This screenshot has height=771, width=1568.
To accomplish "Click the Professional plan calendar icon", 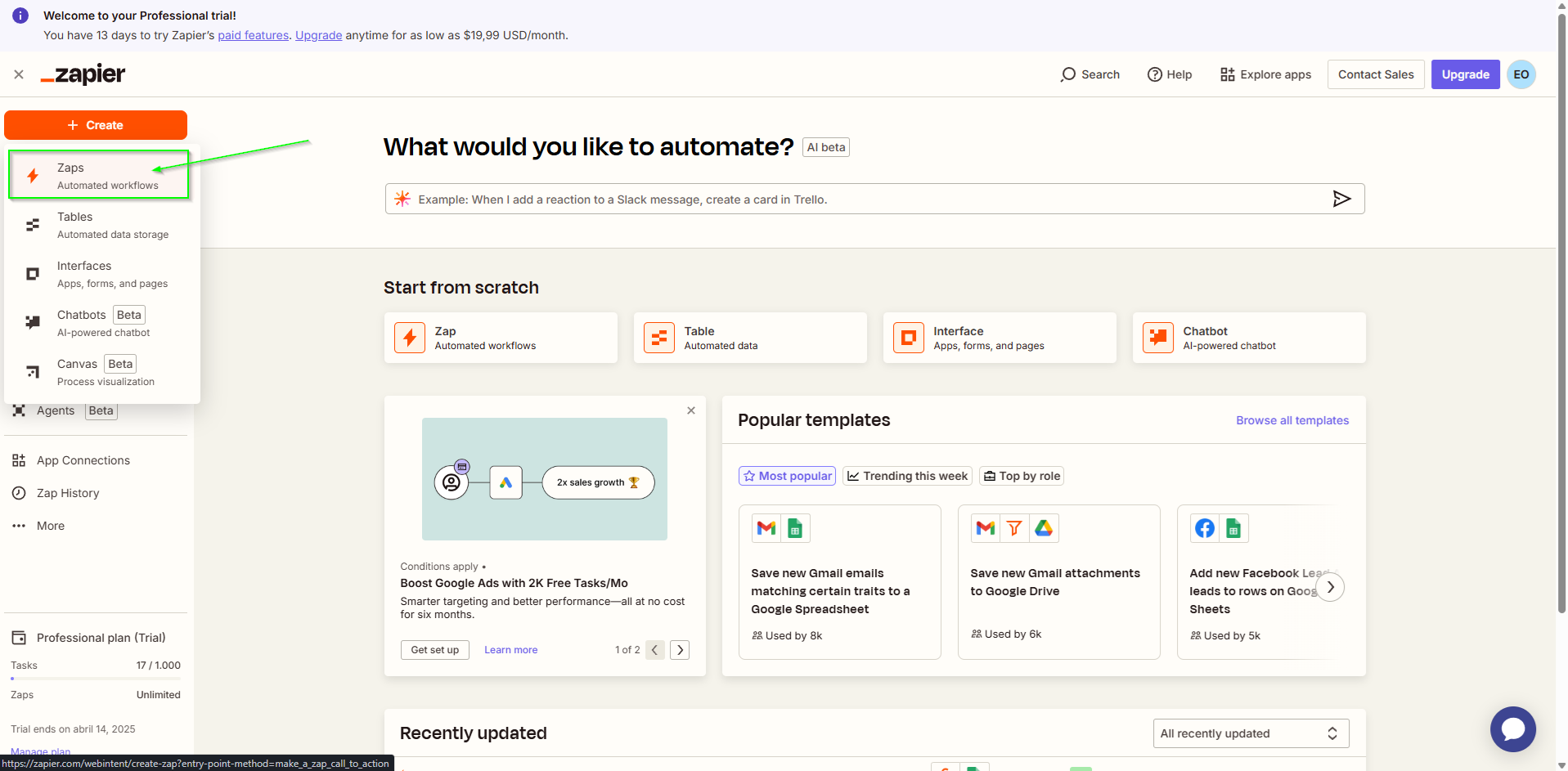I will coord(19,638).
